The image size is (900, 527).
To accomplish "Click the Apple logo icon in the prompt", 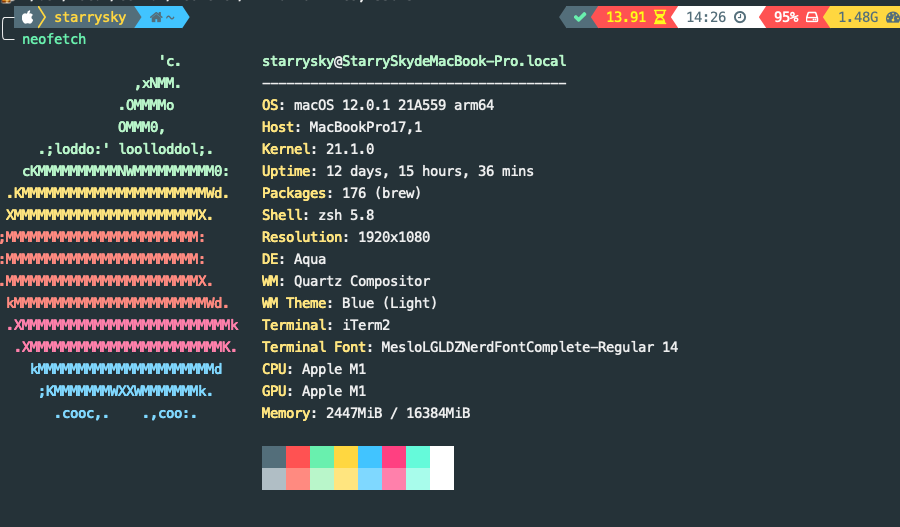I will [28, 17].
